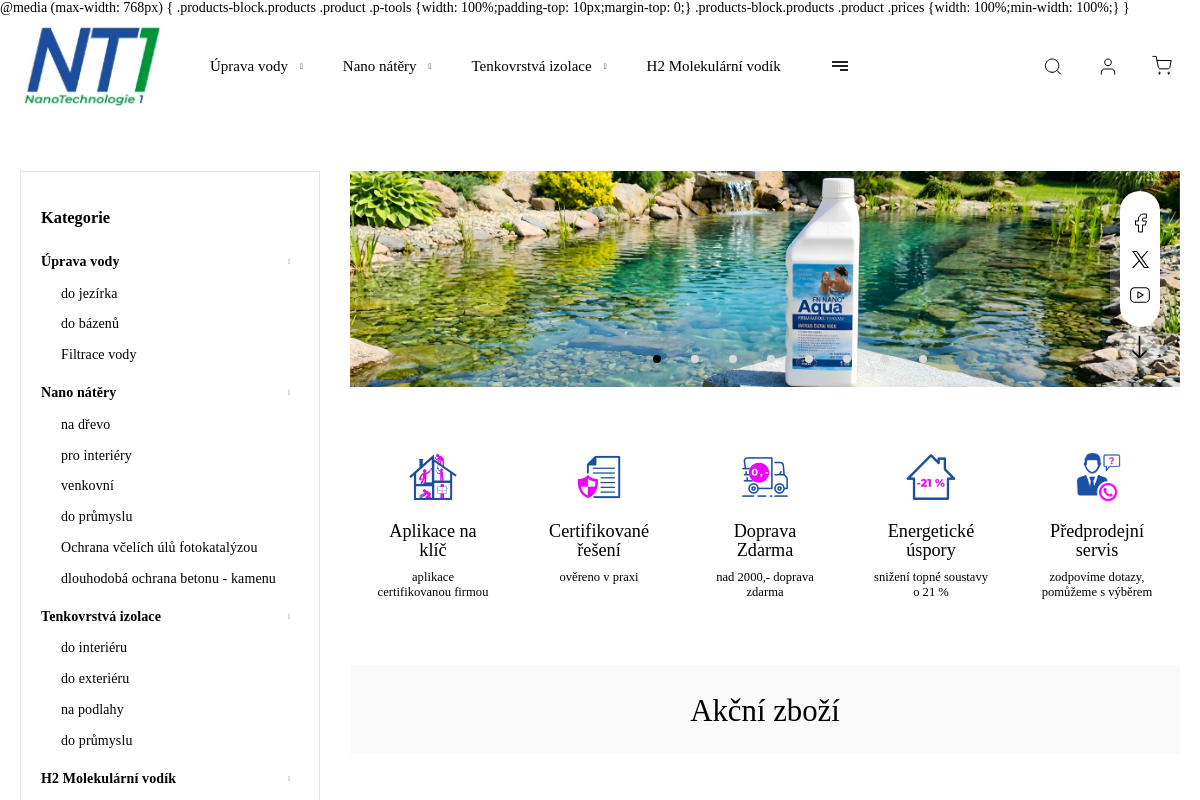Screen dimensions: 1200x800
Task: Visit the Facebook social icon
Action: [1140, 223]
